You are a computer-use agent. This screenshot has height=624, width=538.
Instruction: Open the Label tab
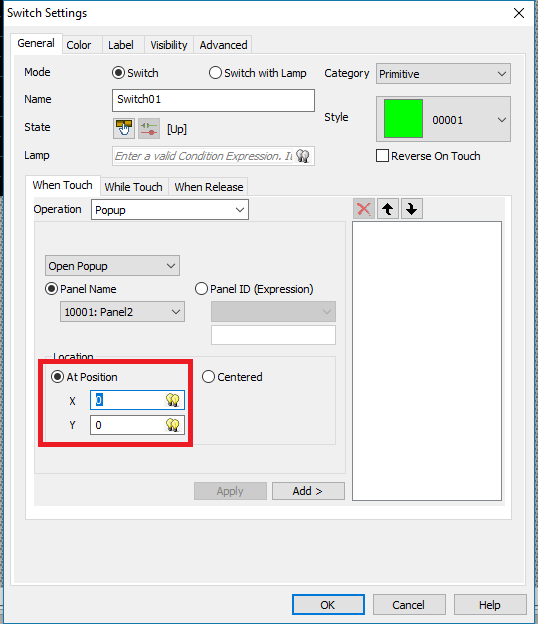121,45
